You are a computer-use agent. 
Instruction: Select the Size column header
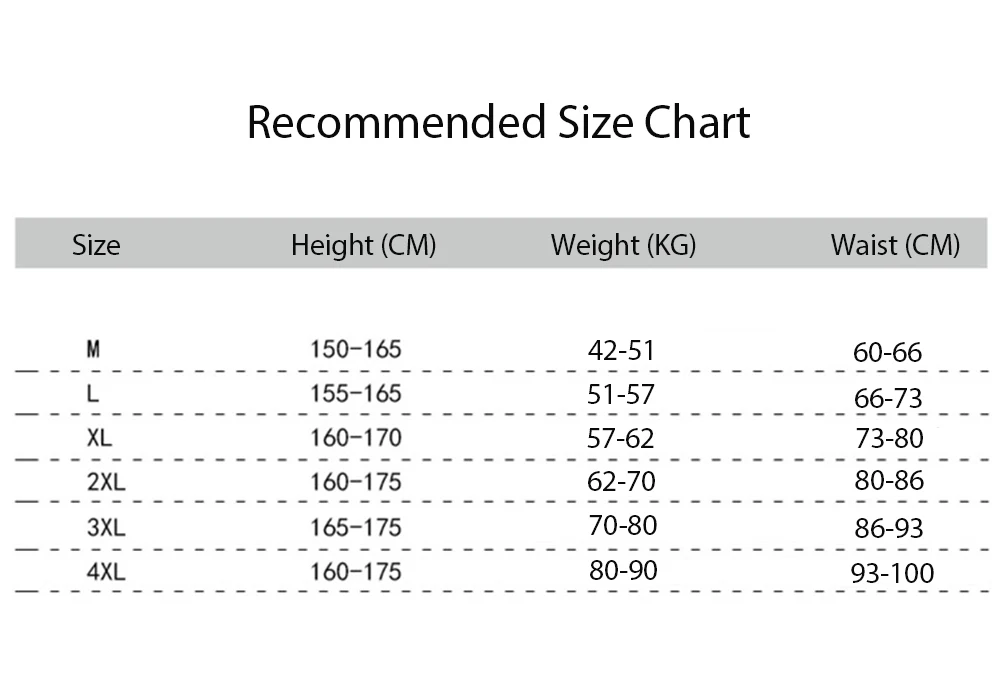96,245
